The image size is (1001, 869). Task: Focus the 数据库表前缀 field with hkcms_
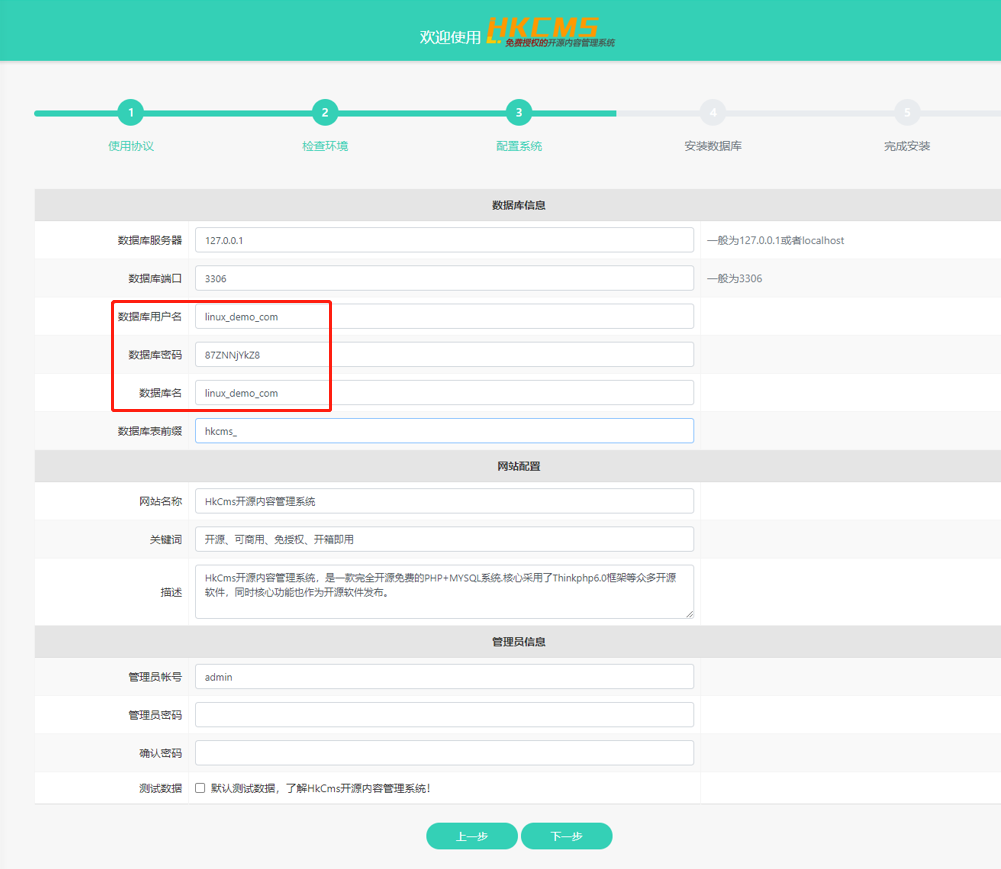pos(444,431)
